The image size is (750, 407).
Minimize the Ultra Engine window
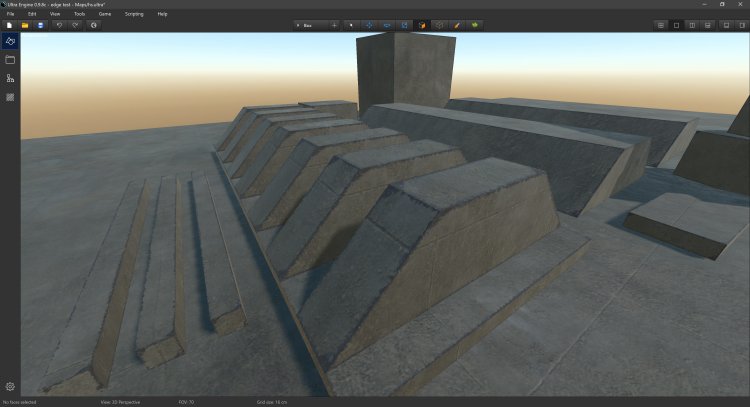point(705,4)
